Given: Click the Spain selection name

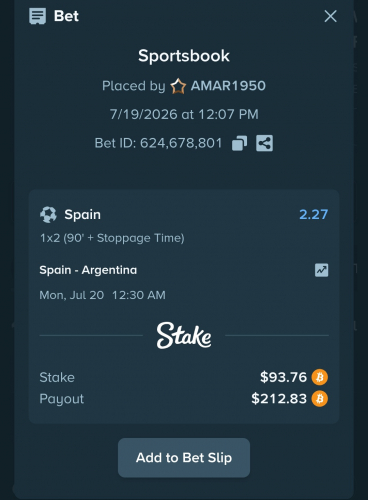Looking at the screenshot, I should click(x=82, y=214).
